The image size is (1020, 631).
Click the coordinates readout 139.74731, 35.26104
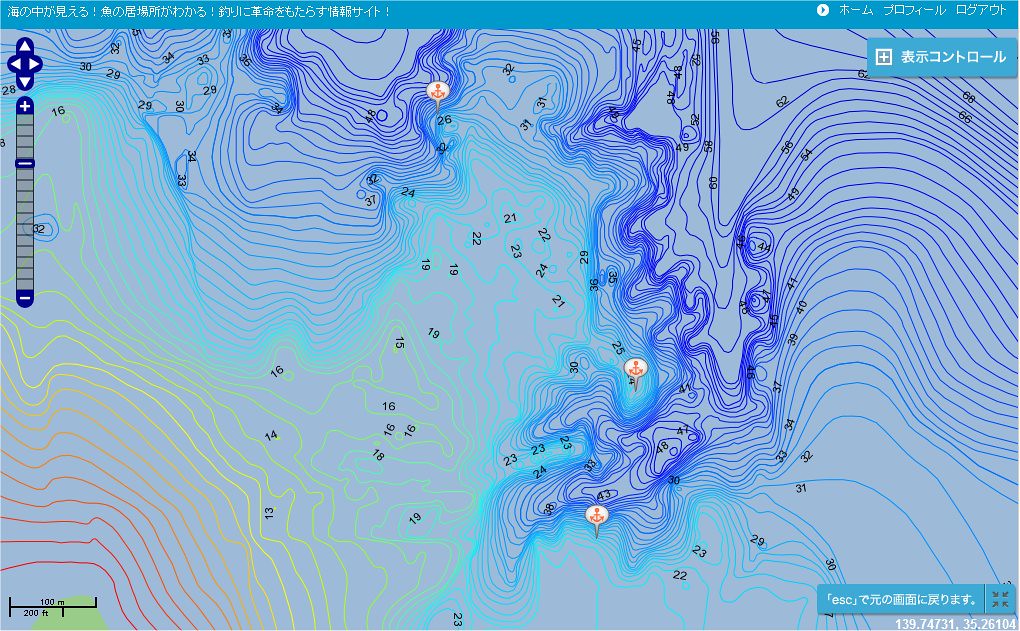click(955, 624)
